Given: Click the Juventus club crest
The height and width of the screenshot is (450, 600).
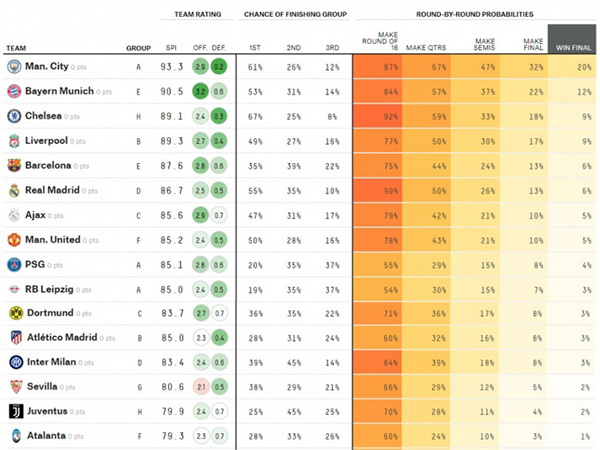Looking at the screenshot, I should click(14, 411).
